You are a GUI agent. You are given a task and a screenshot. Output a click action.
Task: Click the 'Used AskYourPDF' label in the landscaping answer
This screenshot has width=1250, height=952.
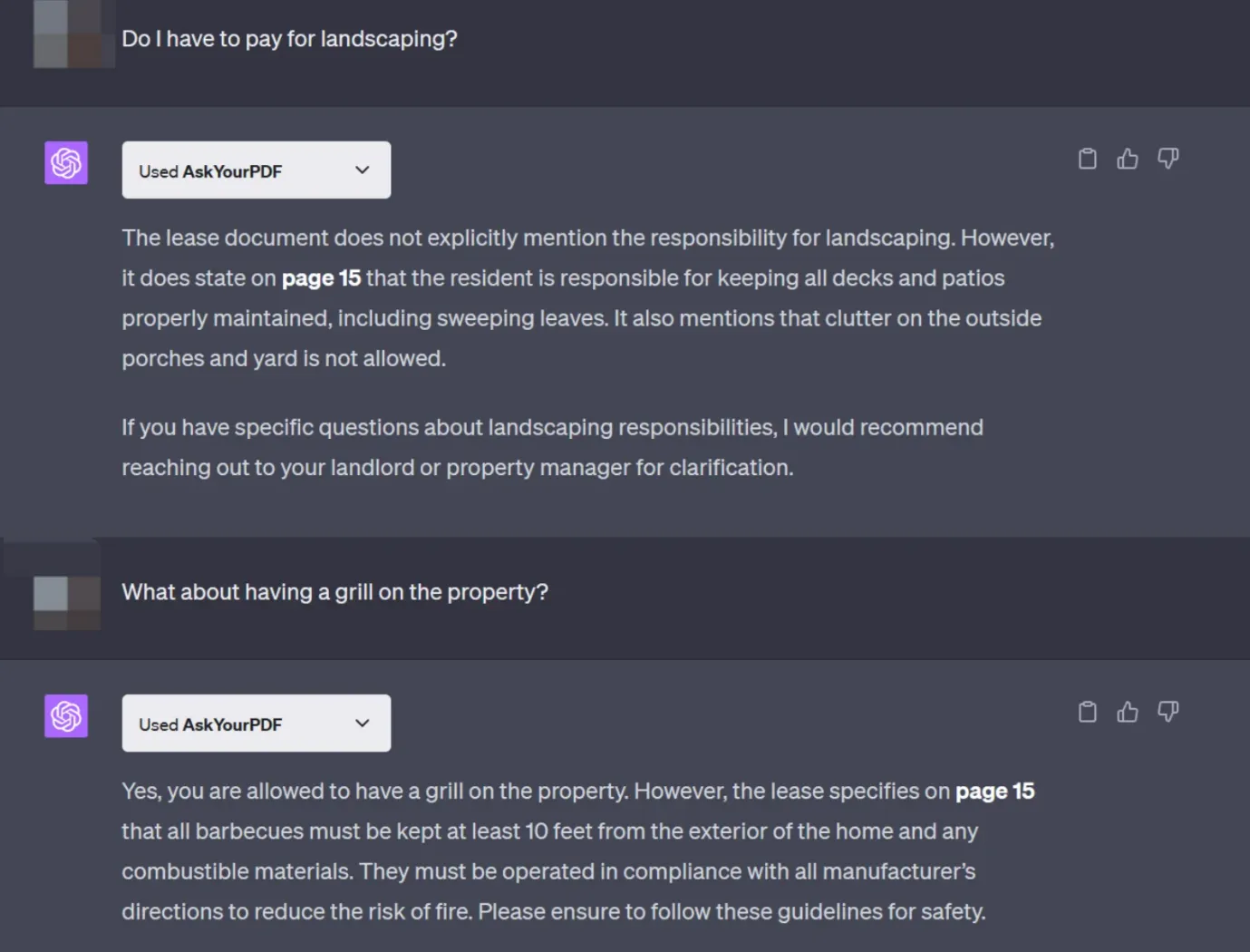click(x=210, y=171)
